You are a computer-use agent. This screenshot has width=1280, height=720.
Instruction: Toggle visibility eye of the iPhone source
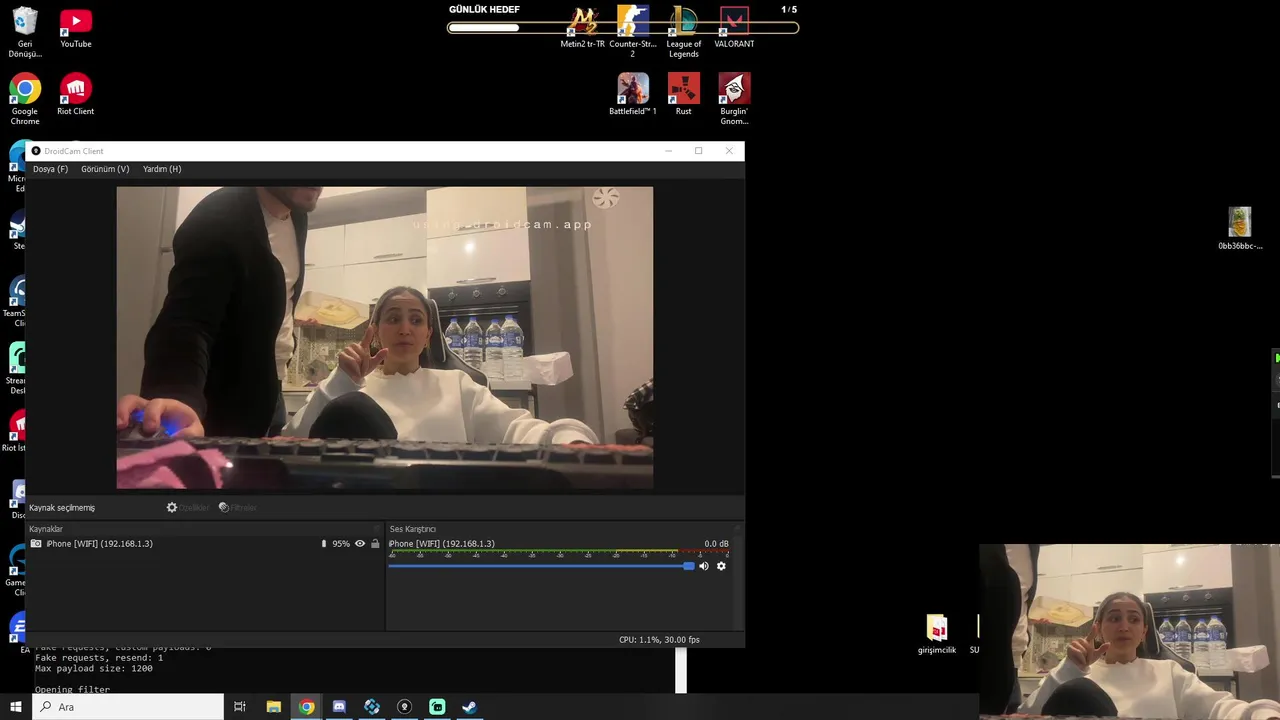(360, 544)
